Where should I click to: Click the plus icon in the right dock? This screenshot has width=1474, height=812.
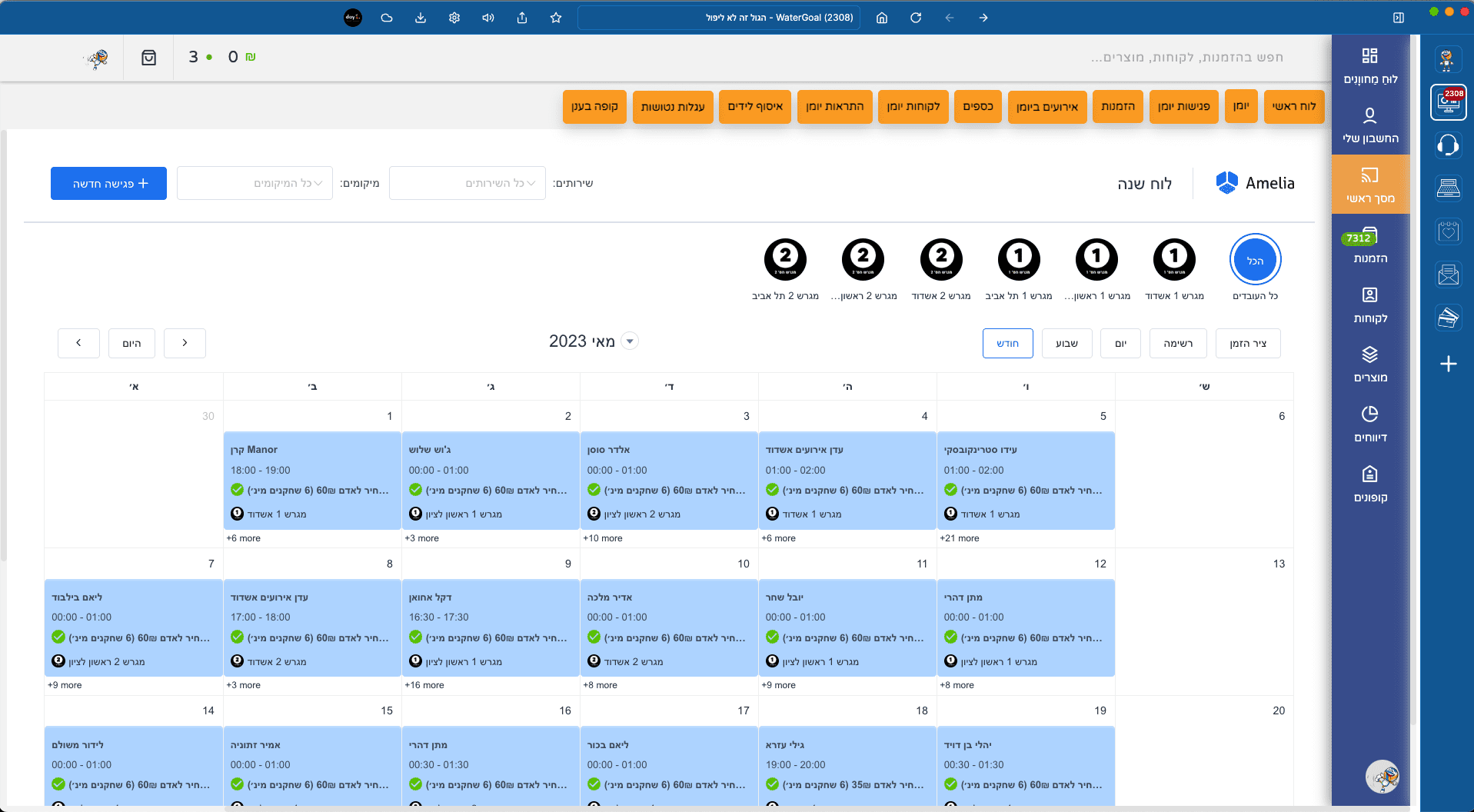[1448, 364]
